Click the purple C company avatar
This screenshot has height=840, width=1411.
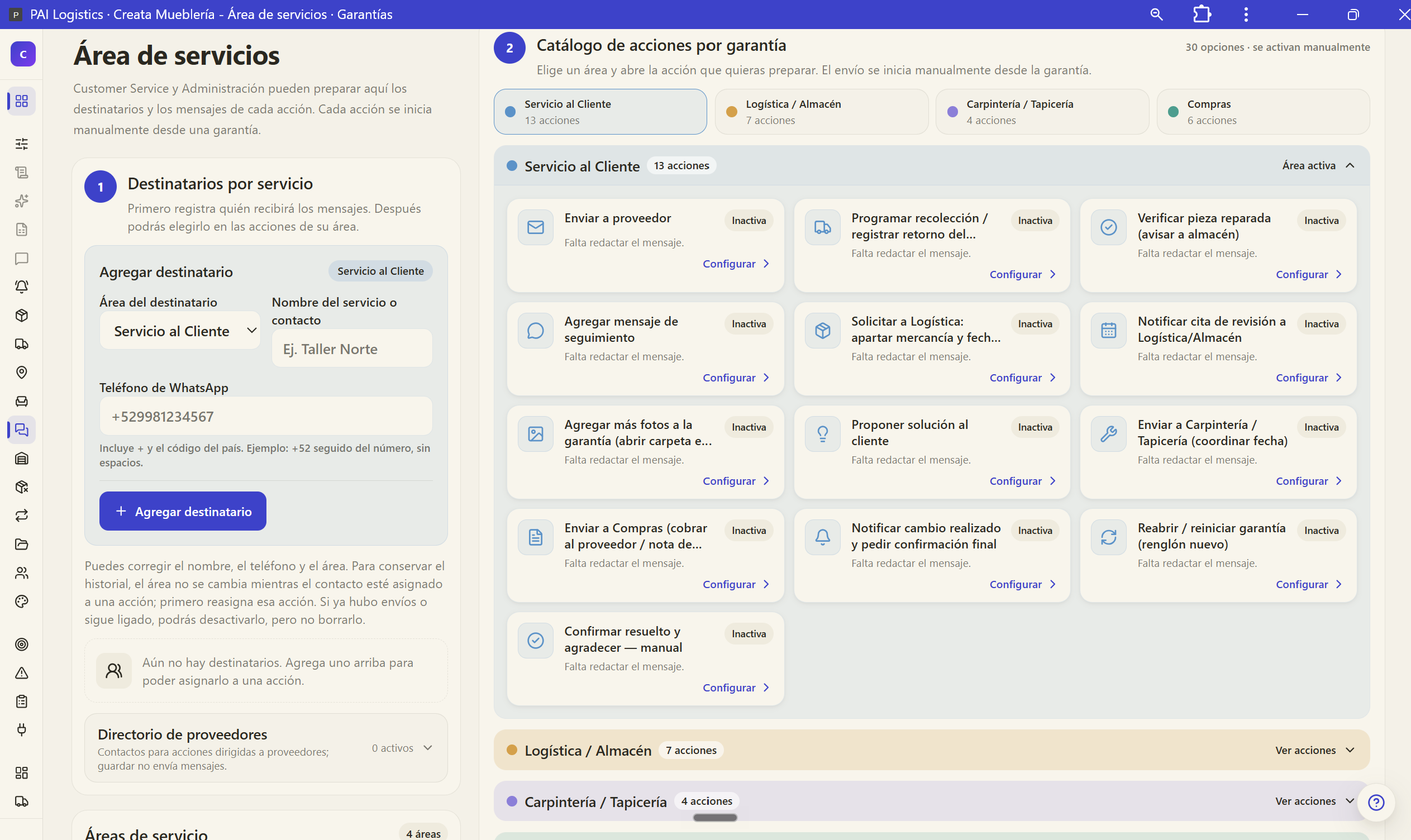pyautogui.click(x=23, y=54)
